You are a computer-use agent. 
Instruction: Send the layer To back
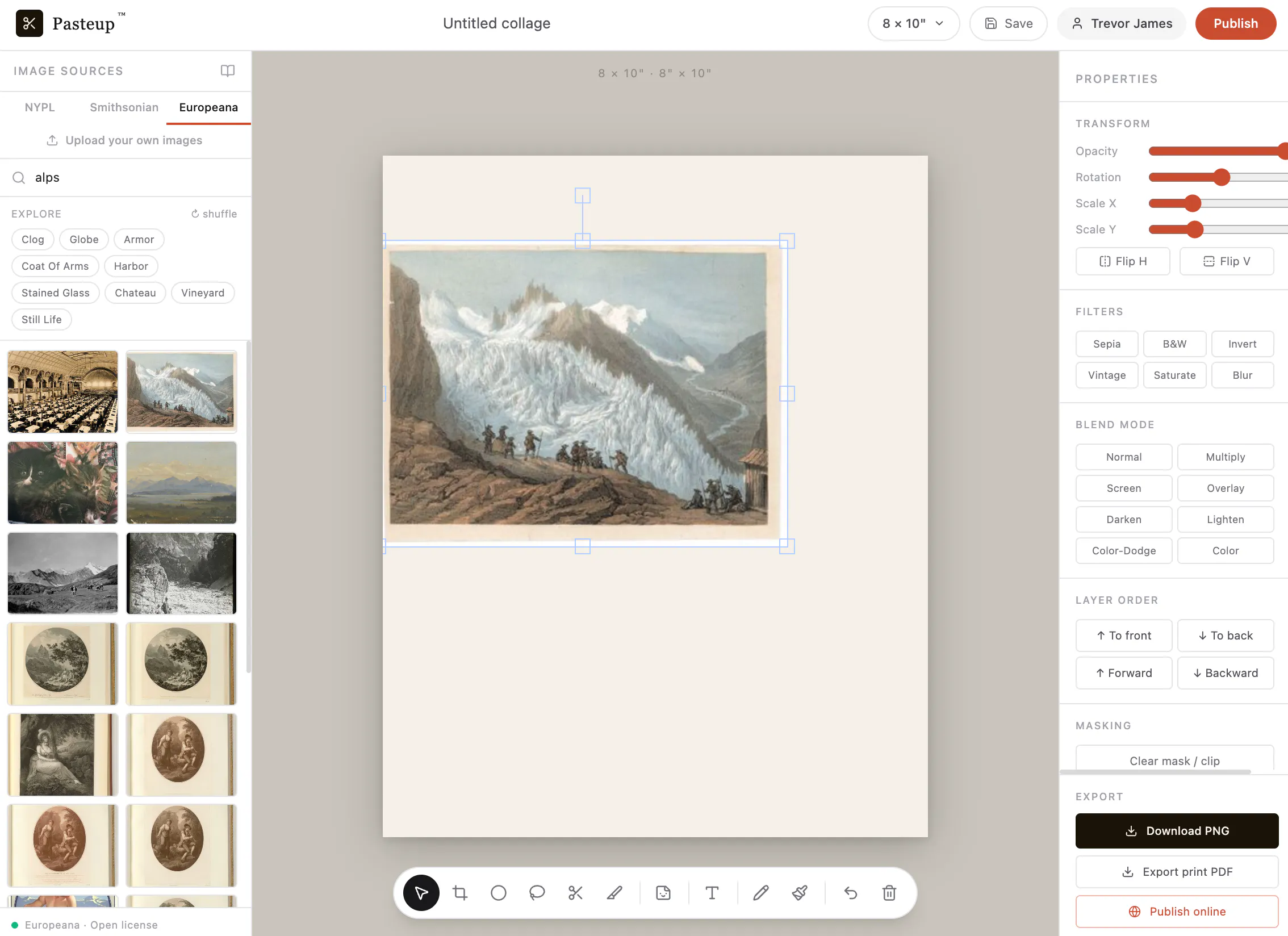pos(1226,636)
